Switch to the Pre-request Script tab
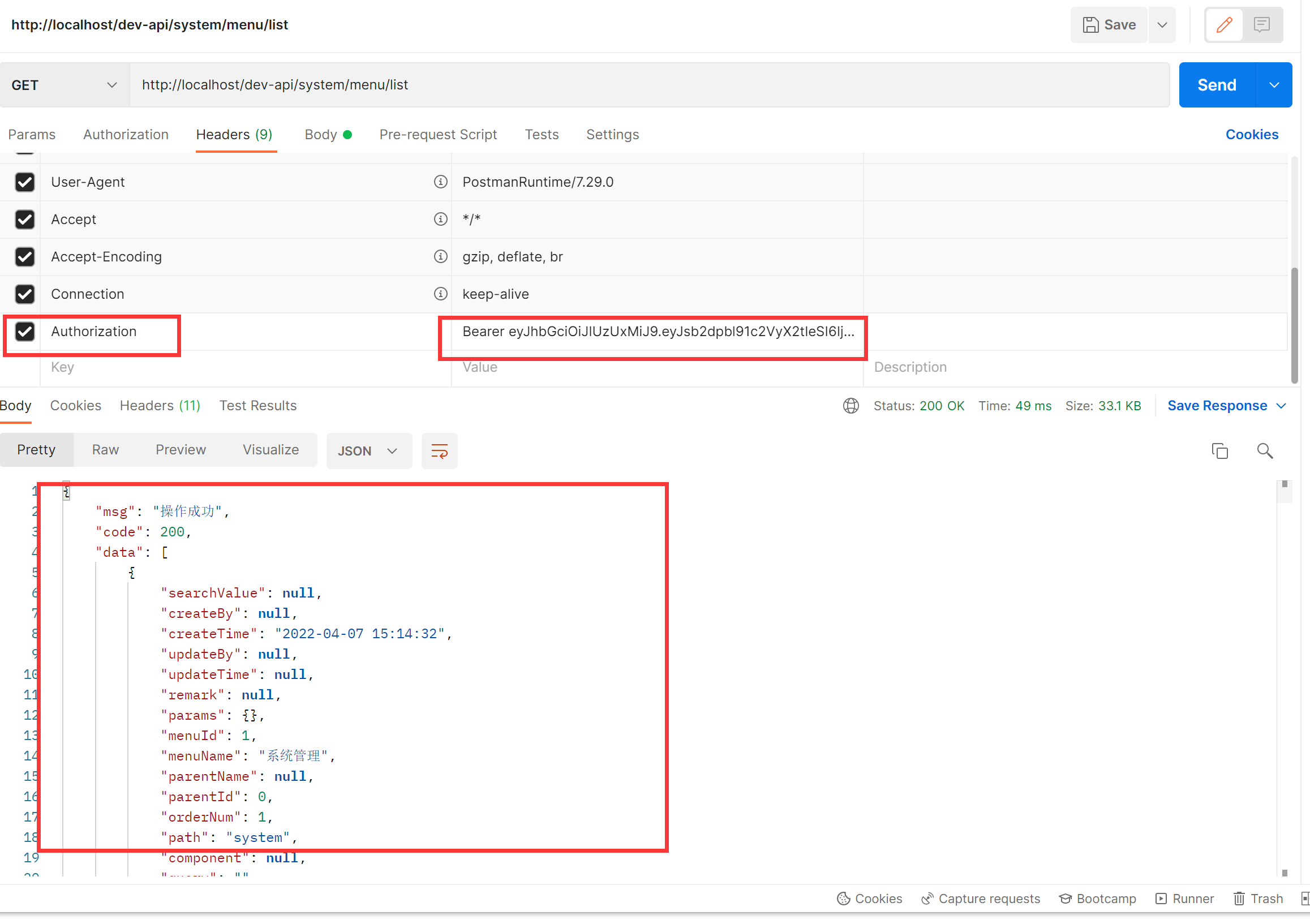This screenshot has width=1310, height=924. [x=437, y=135]
